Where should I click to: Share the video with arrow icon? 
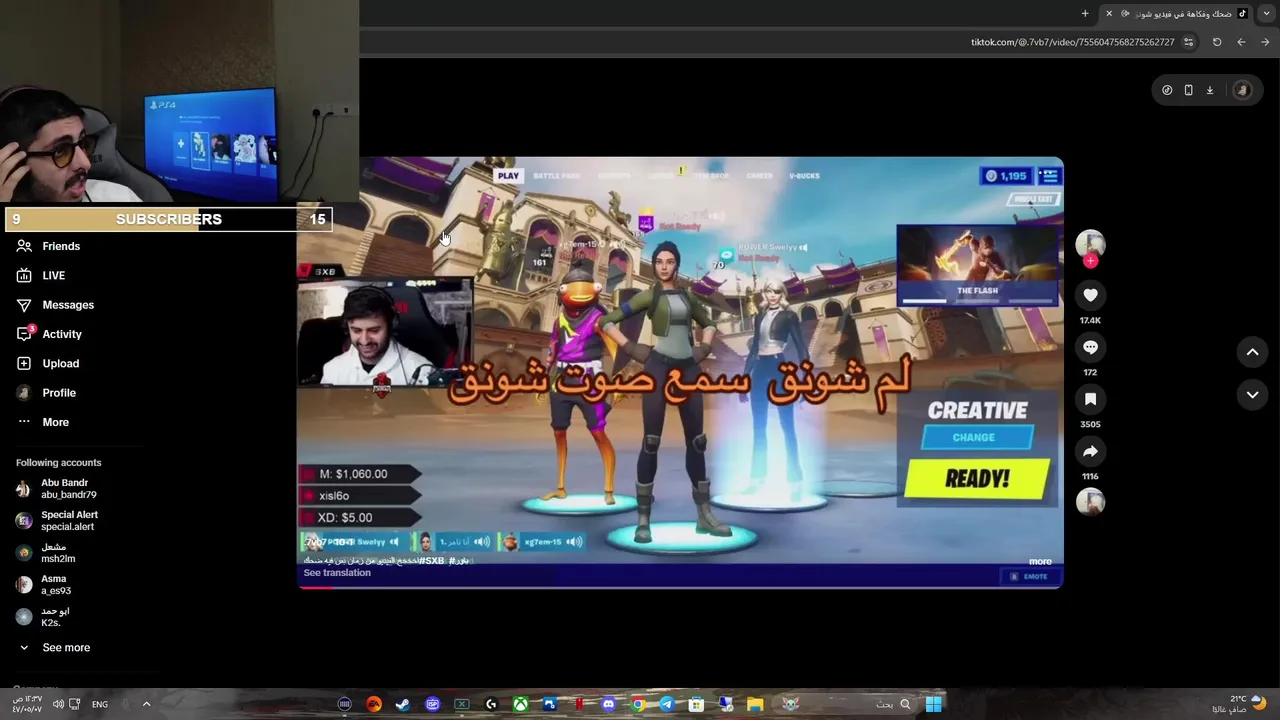tap(1090, 451)
